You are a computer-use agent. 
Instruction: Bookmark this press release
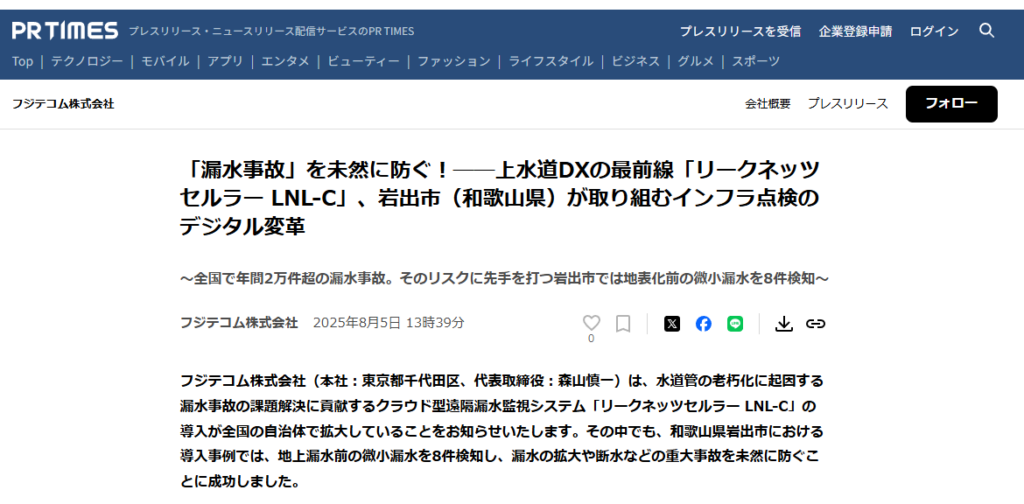click(x=623, y=323)
